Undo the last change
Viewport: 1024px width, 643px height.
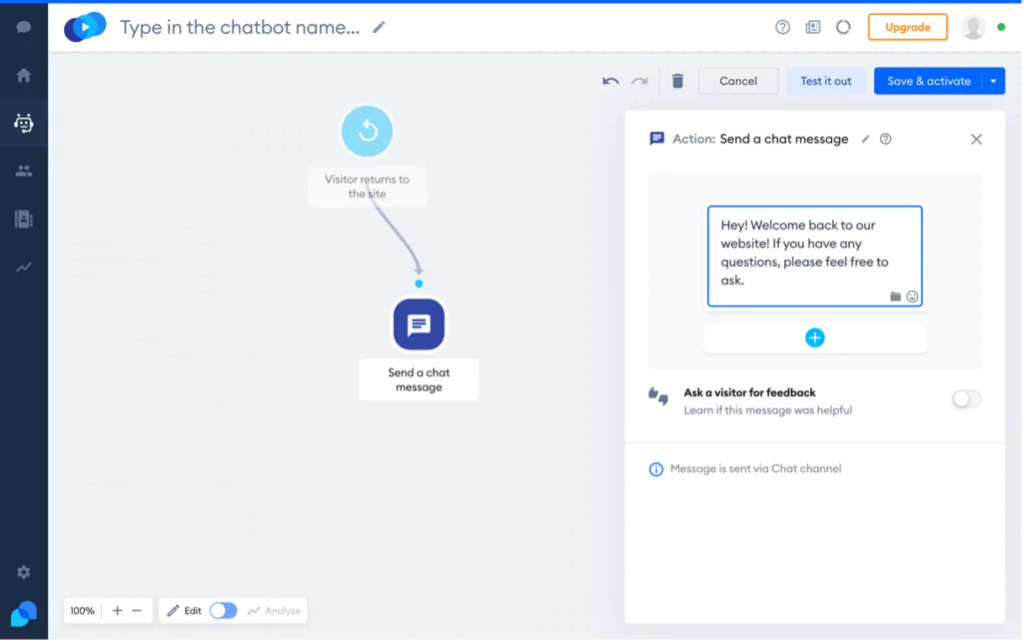pos(610,81)
